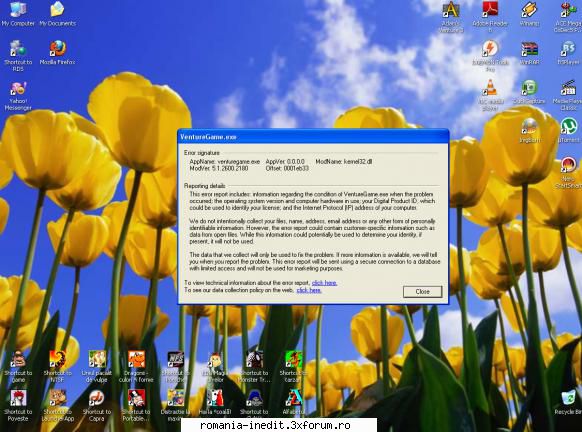This screenshot has width=582, height=432.
Task: Click the technical information "click here" link
Action: click(x=324, y=283)
